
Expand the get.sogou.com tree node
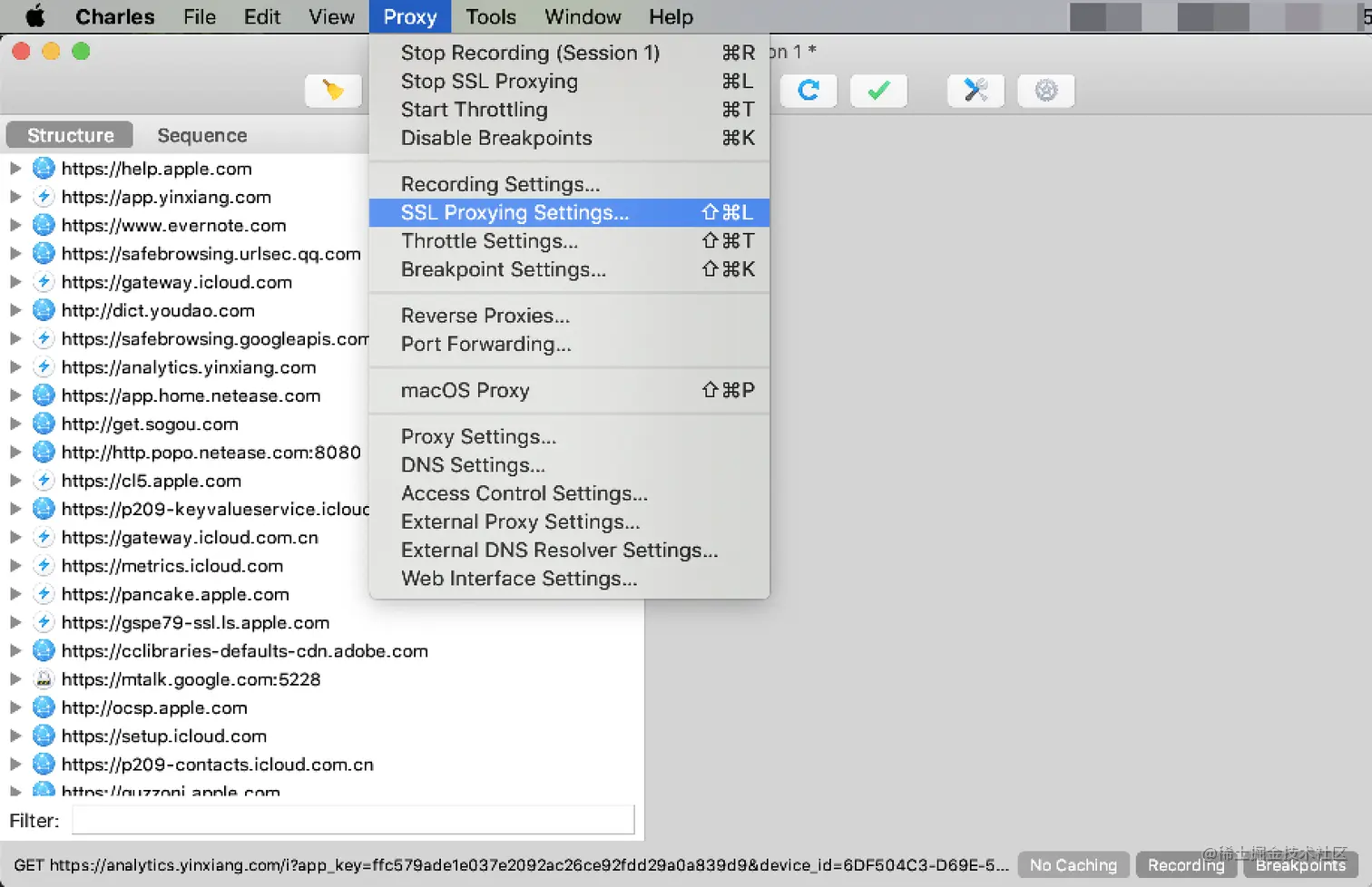pos(15,424)
